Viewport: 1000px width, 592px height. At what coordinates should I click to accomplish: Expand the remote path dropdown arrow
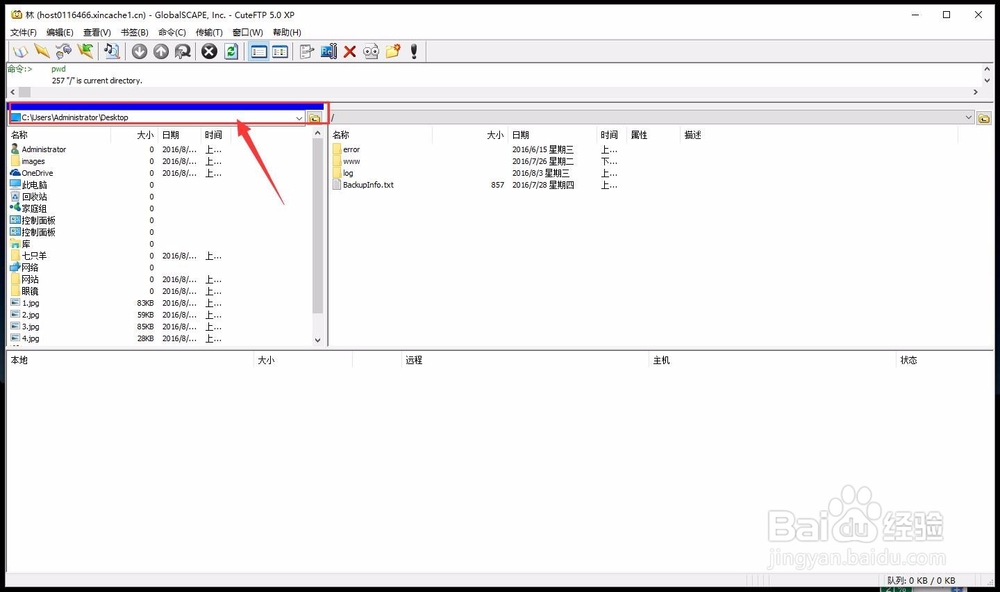coord(968,117)
